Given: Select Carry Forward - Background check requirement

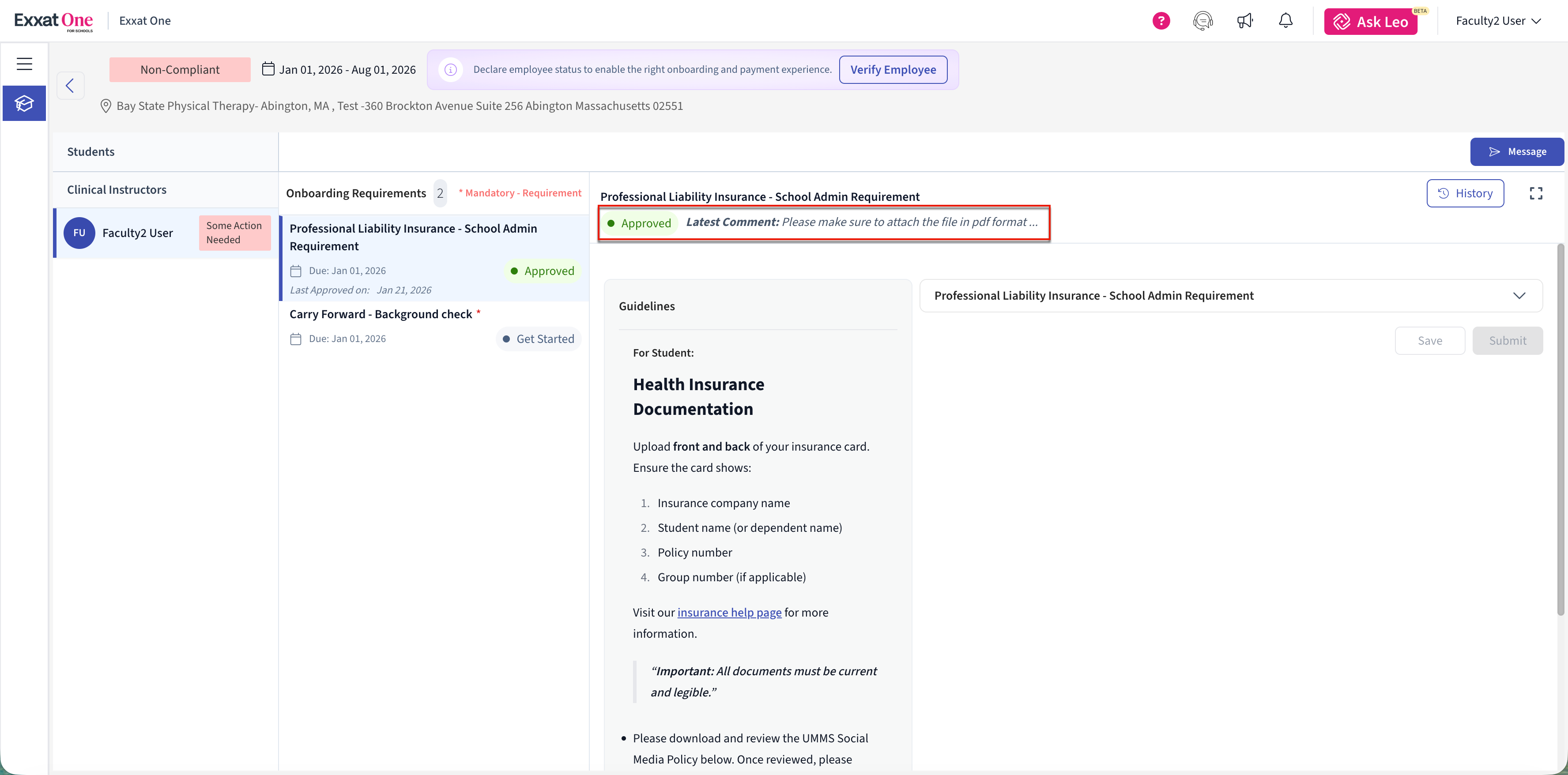Looking at the screenshot, I should (381, 314).
